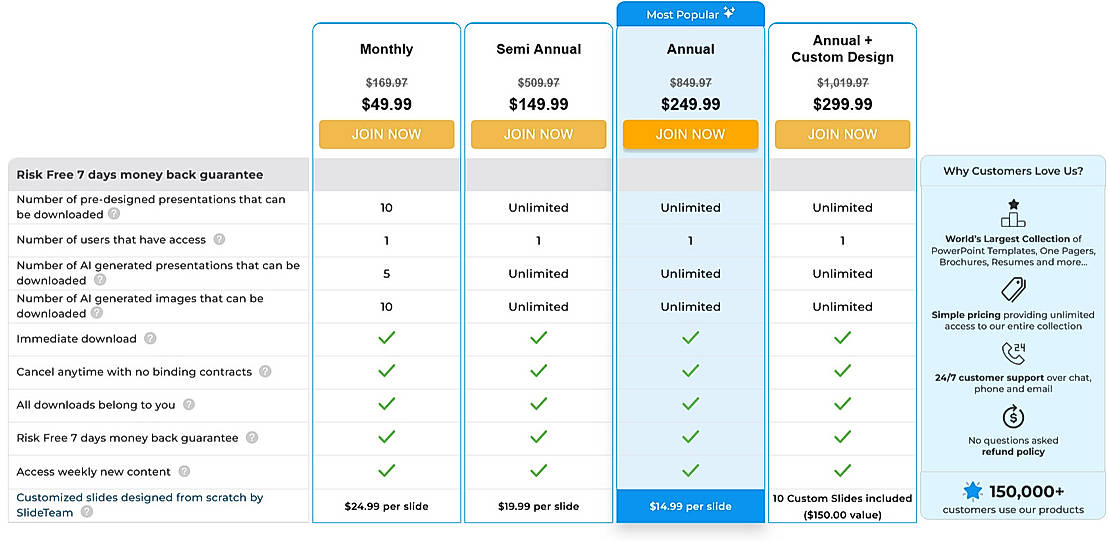Click the dollar refund policy icon

pyautogui.click(x=1013, y=416)
